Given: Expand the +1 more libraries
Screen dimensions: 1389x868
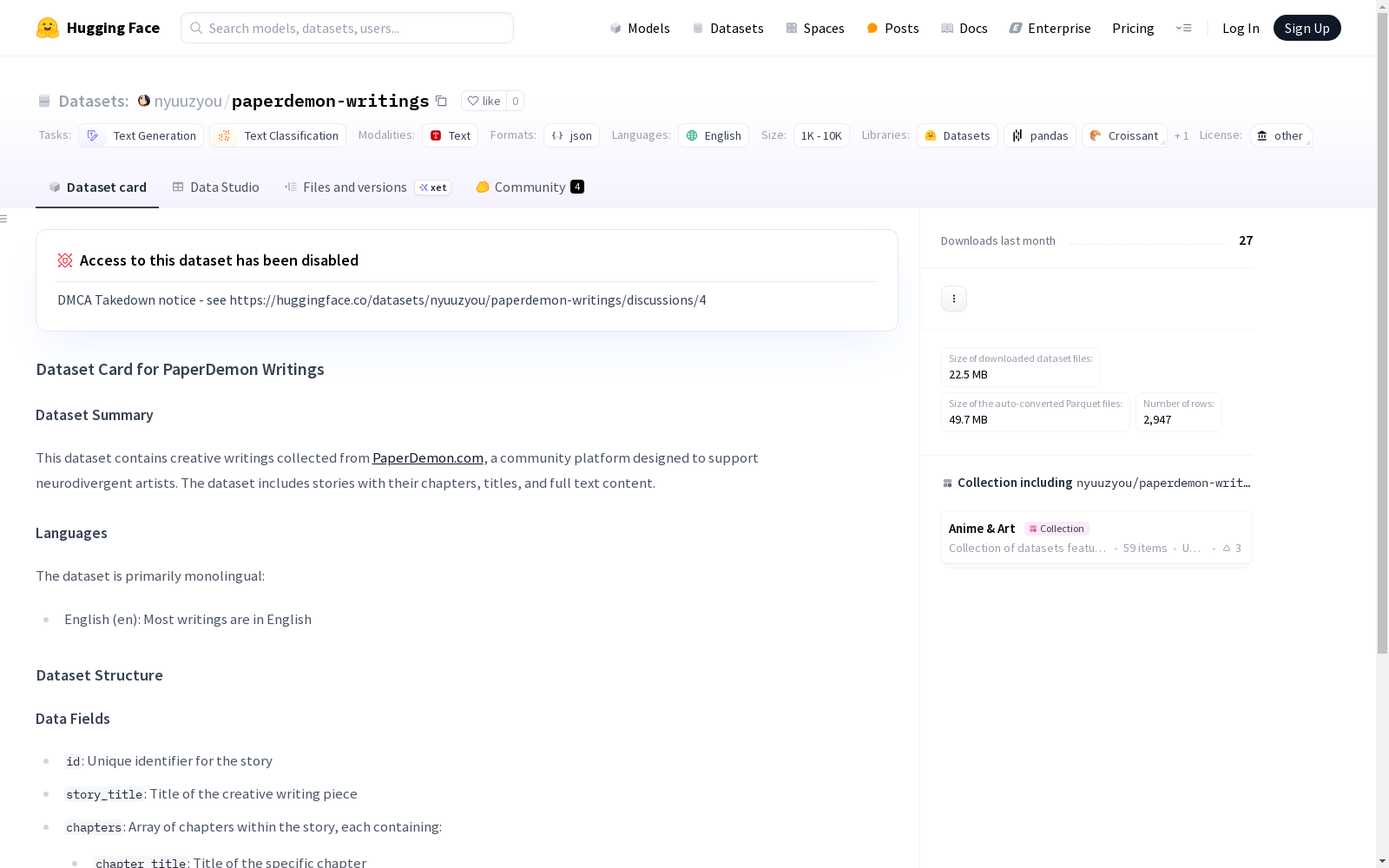Looking at the screenshot, I should pos(1182,135).
